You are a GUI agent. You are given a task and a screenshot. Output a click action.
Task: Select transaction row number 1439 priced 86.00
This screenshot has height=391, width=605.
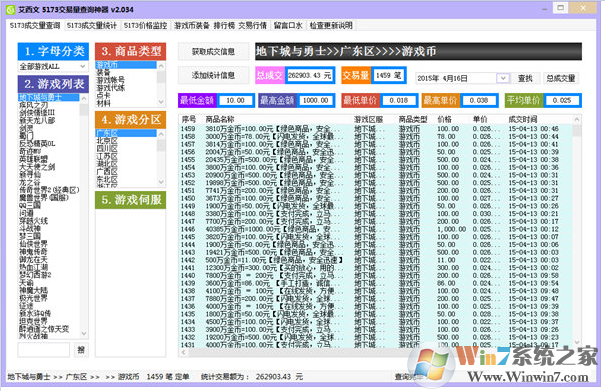(376, 283)
